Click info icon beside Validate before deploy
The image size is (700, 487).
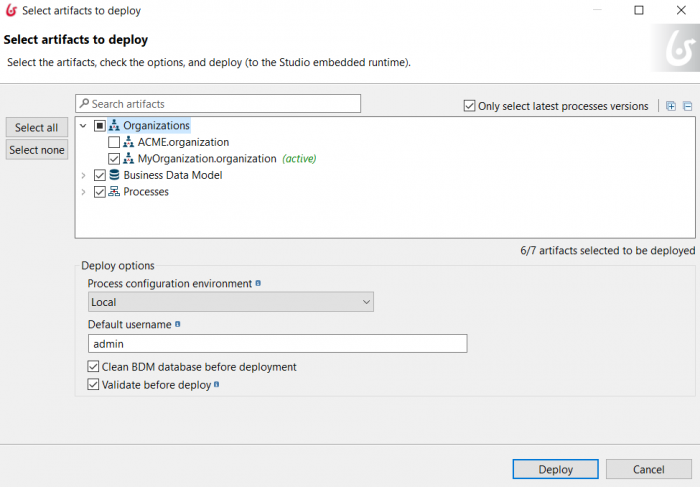pos(217,384)
